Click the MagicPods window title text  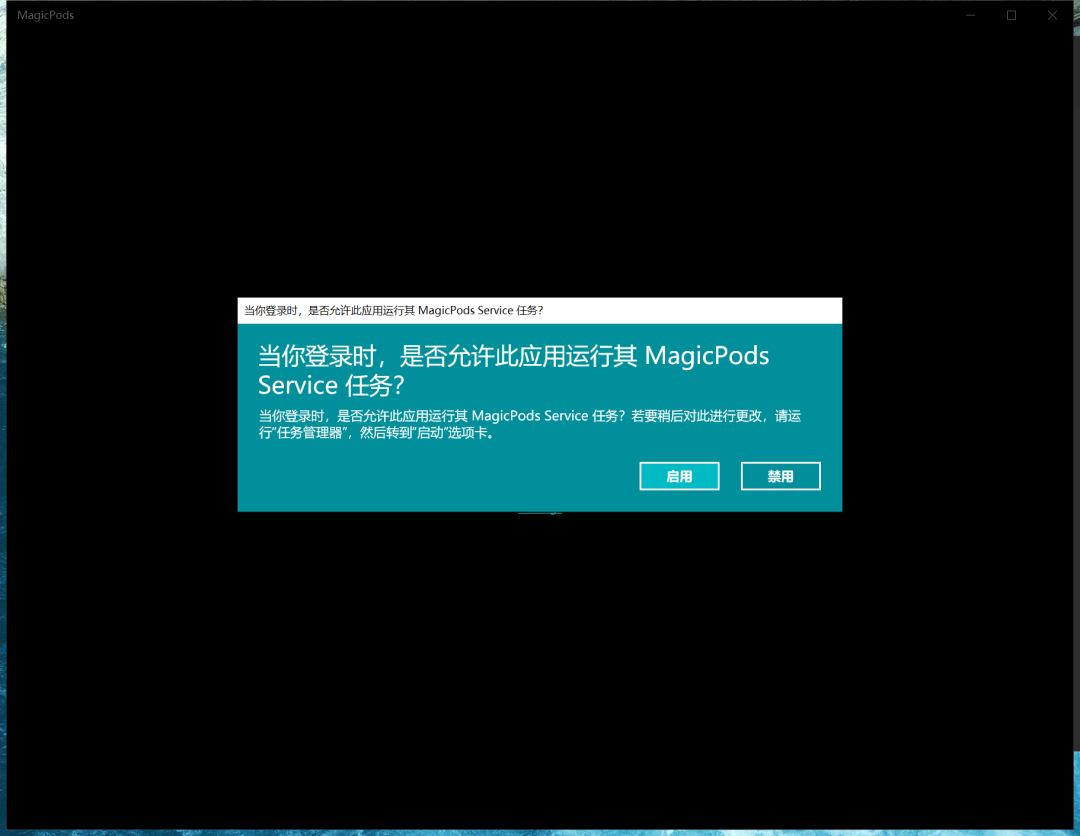coord(45,15)
